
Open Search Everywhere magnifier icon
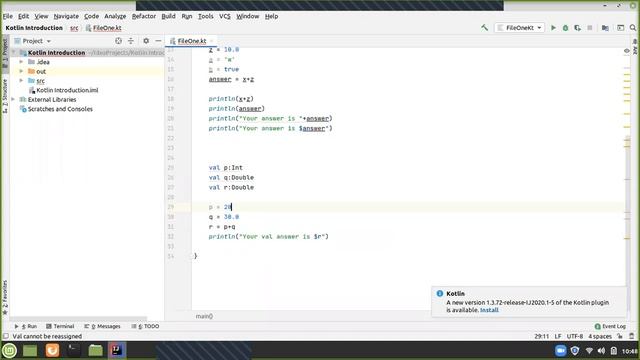633,28
